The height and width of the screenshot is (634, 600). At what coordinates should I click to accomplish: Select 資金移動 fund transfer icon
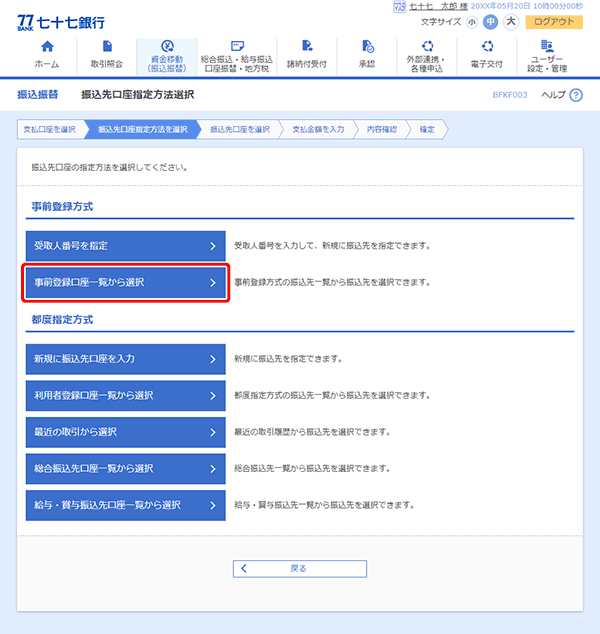(167, 47)
